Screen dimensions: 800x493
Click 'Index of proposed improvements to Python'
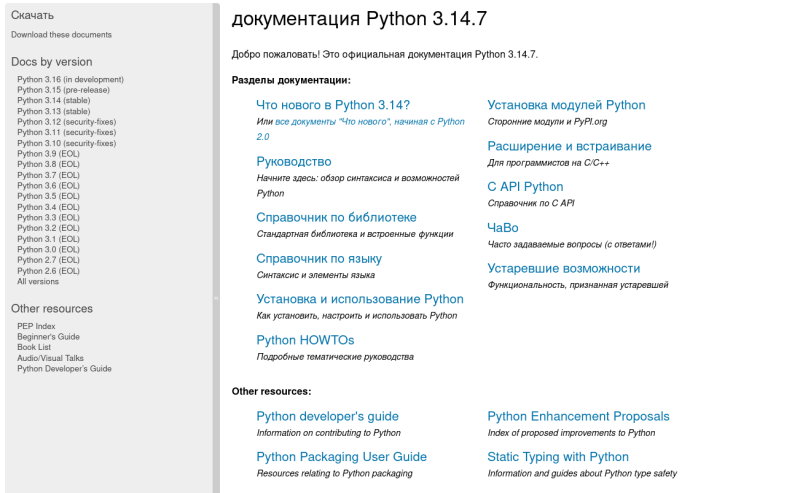(571, 433)
